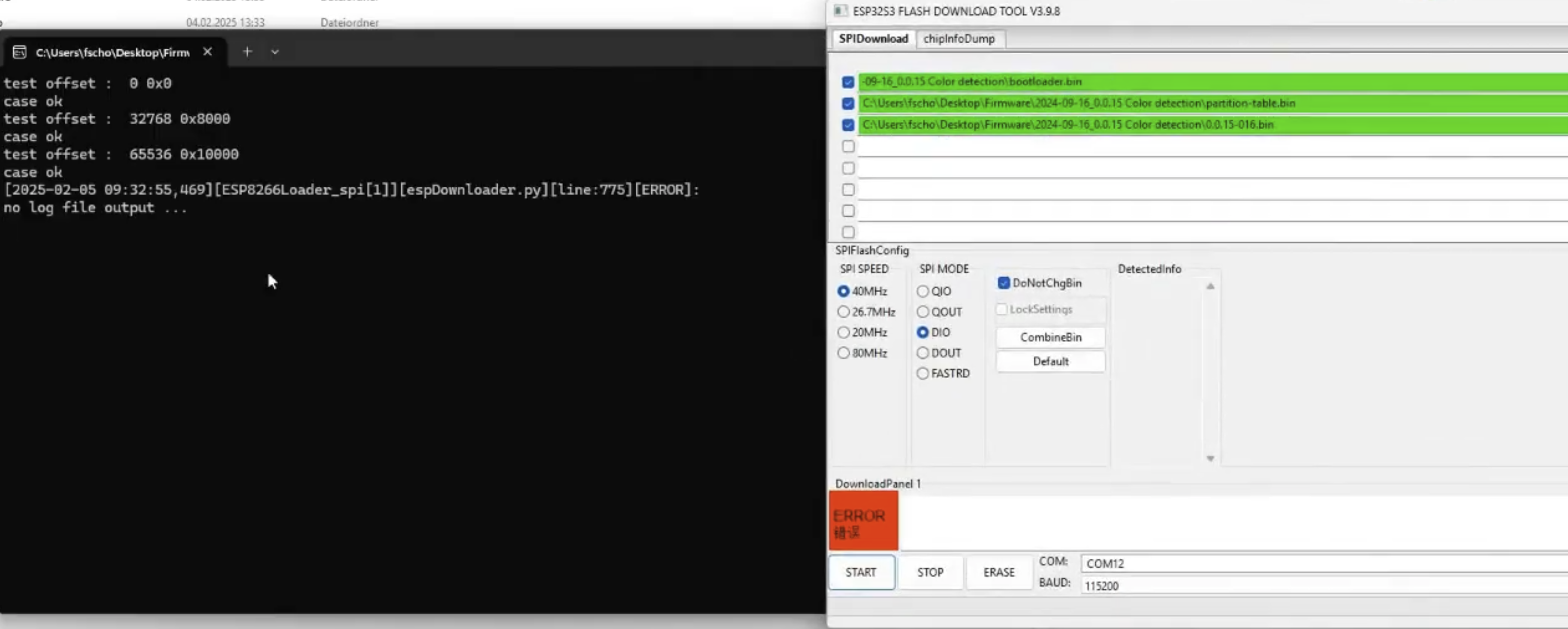Click the ESP32S3 Flash Download Tool window icon
1568x629 pixels.
tap(841, 11)
